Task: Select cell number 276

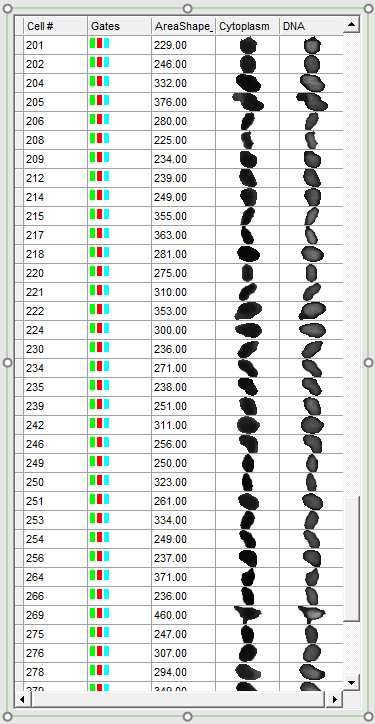Action: (35, 653)
